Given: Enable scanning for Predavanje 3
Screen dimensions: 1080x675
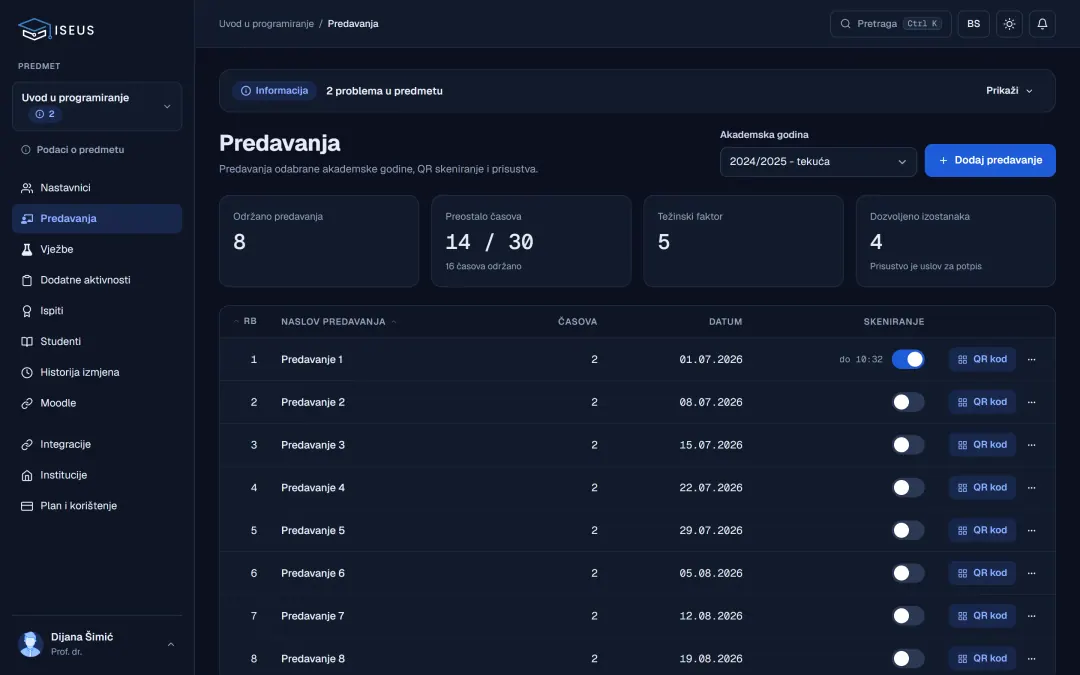Looking at the screenshot, I should pos(908,445).
